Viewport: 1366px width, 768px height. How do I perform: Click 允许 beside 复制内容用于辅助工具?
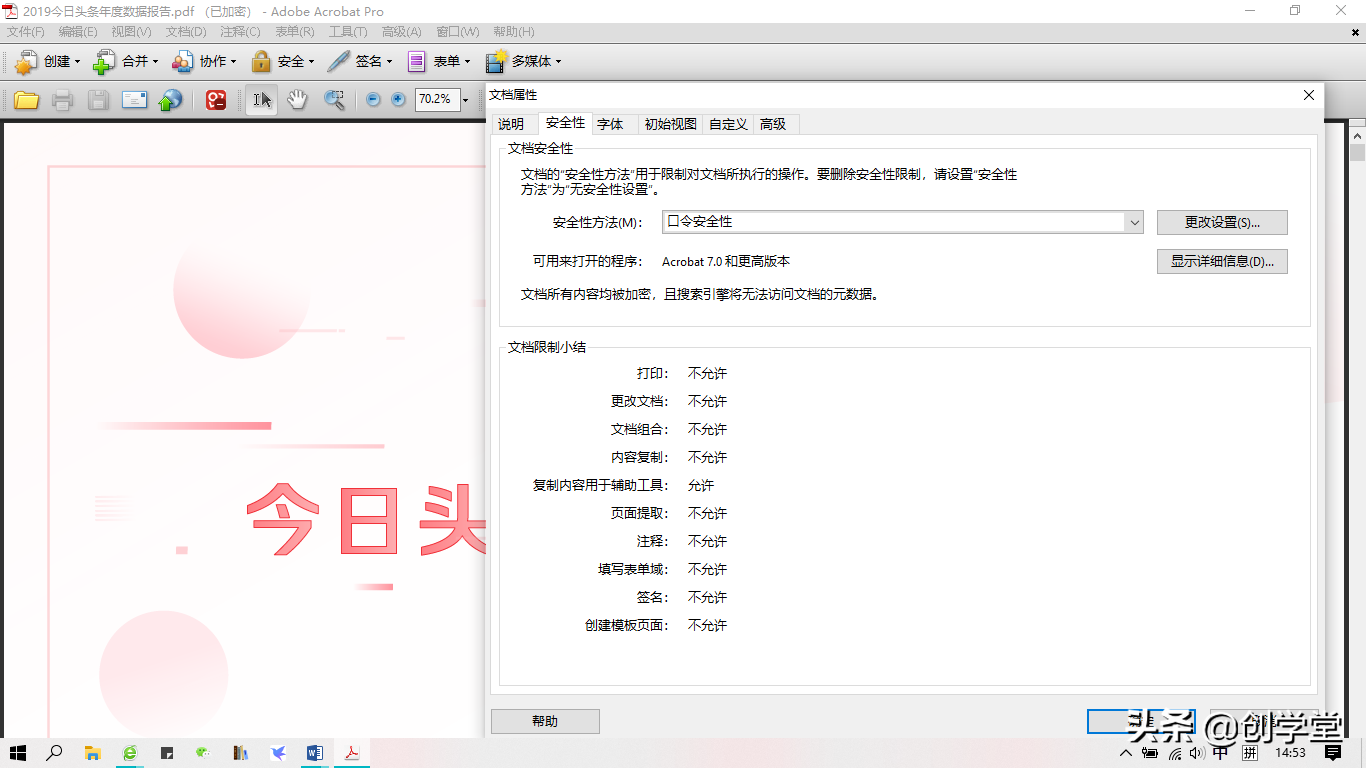pos(701,485)
